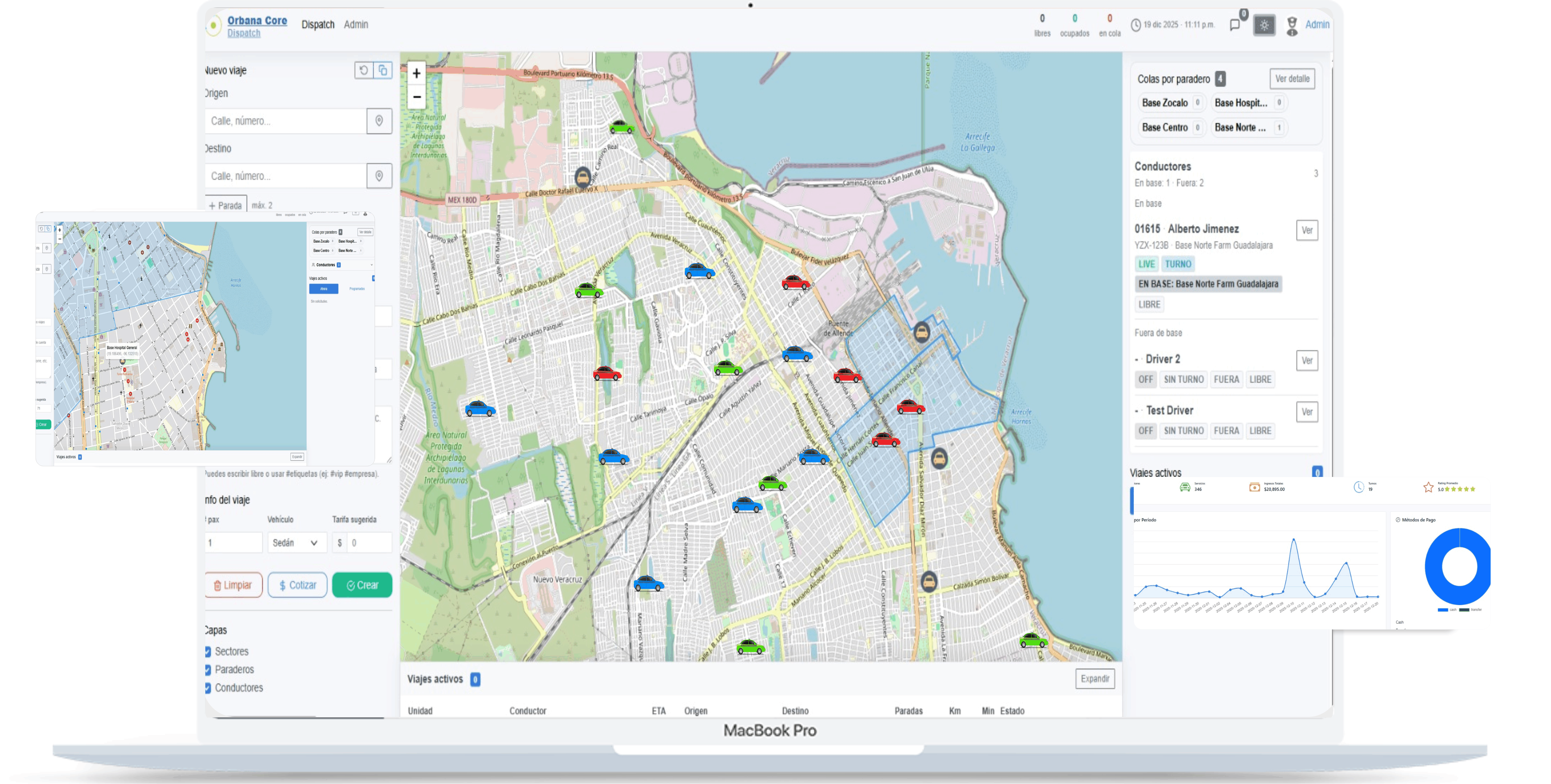This screenshot has height=784, width=1551.
Task: Open Ver detalle for Colas por paradero
Action: (1292, 79)
